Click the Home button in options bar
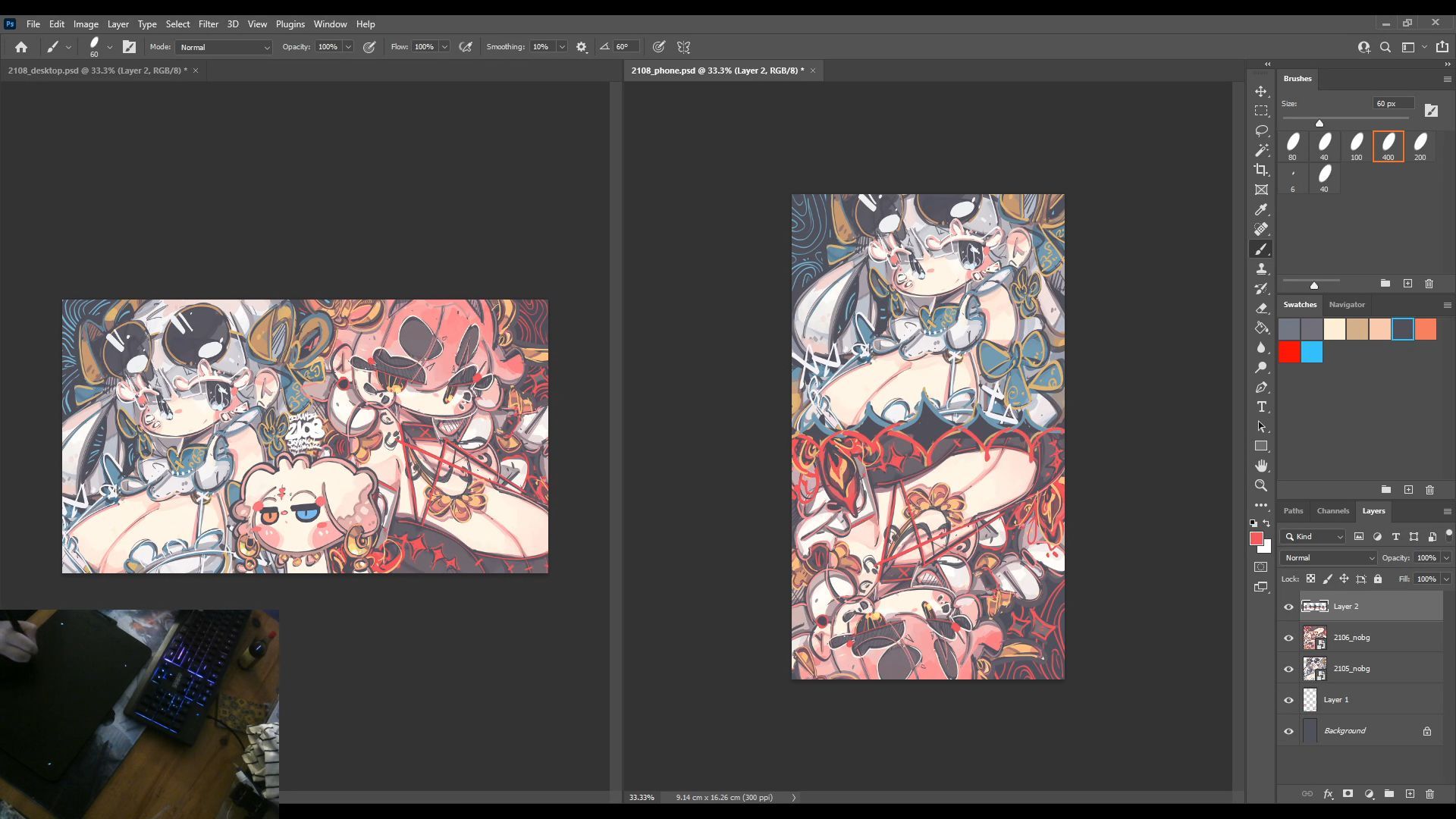 (x=21, y=47)
